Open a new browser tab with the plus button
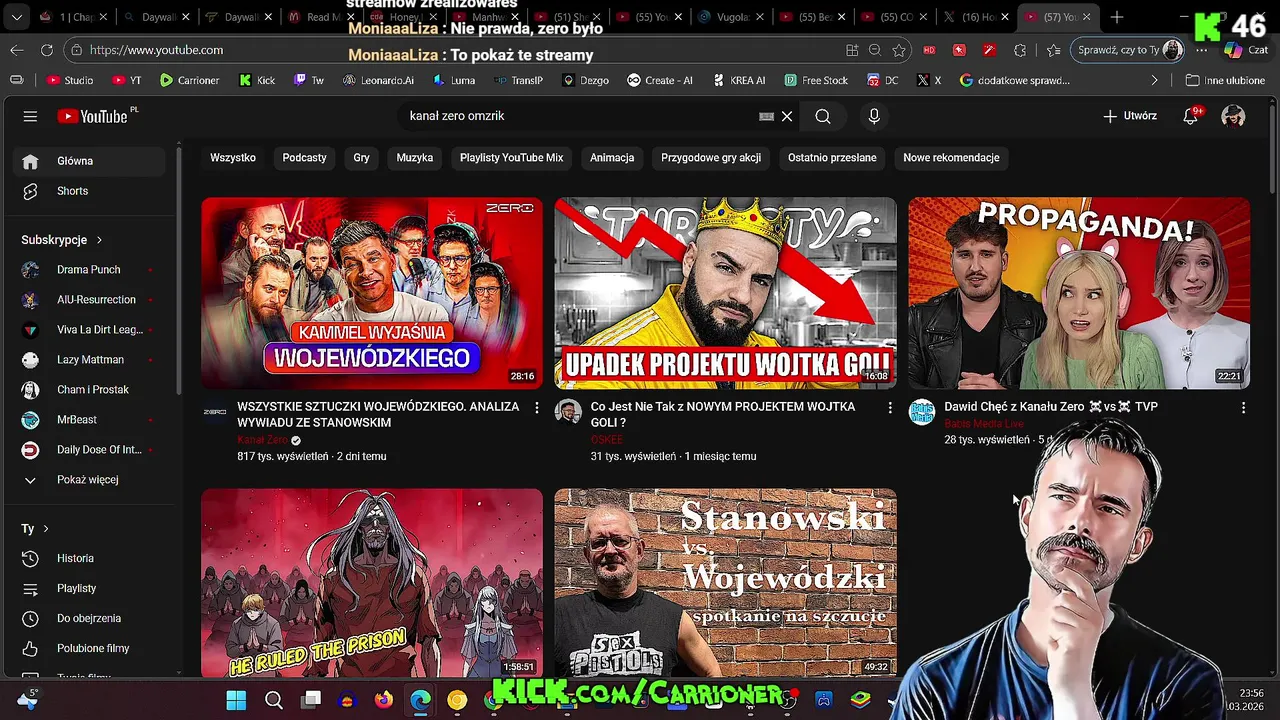 (1117, 17)
